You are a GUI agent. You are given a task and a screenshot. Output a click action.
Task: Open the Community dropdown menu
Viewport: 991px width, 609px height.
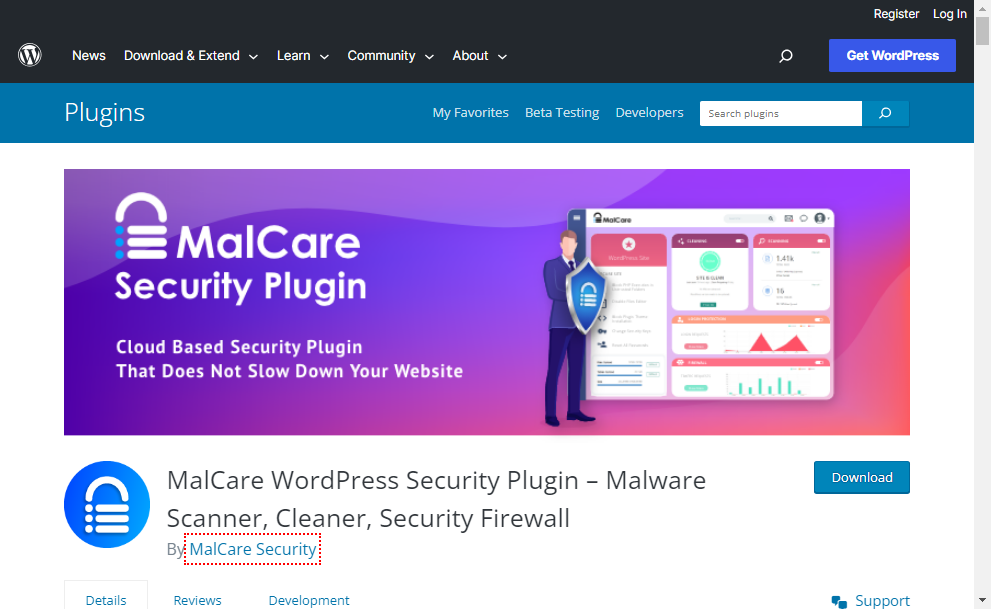[x=391, y=56]
